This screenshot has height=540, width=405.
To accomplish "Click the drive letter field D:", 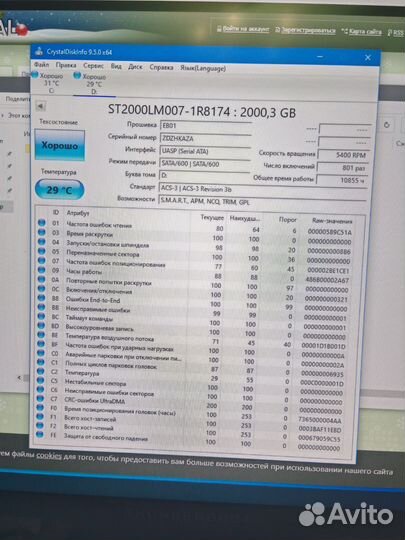I will click(204, 176).
